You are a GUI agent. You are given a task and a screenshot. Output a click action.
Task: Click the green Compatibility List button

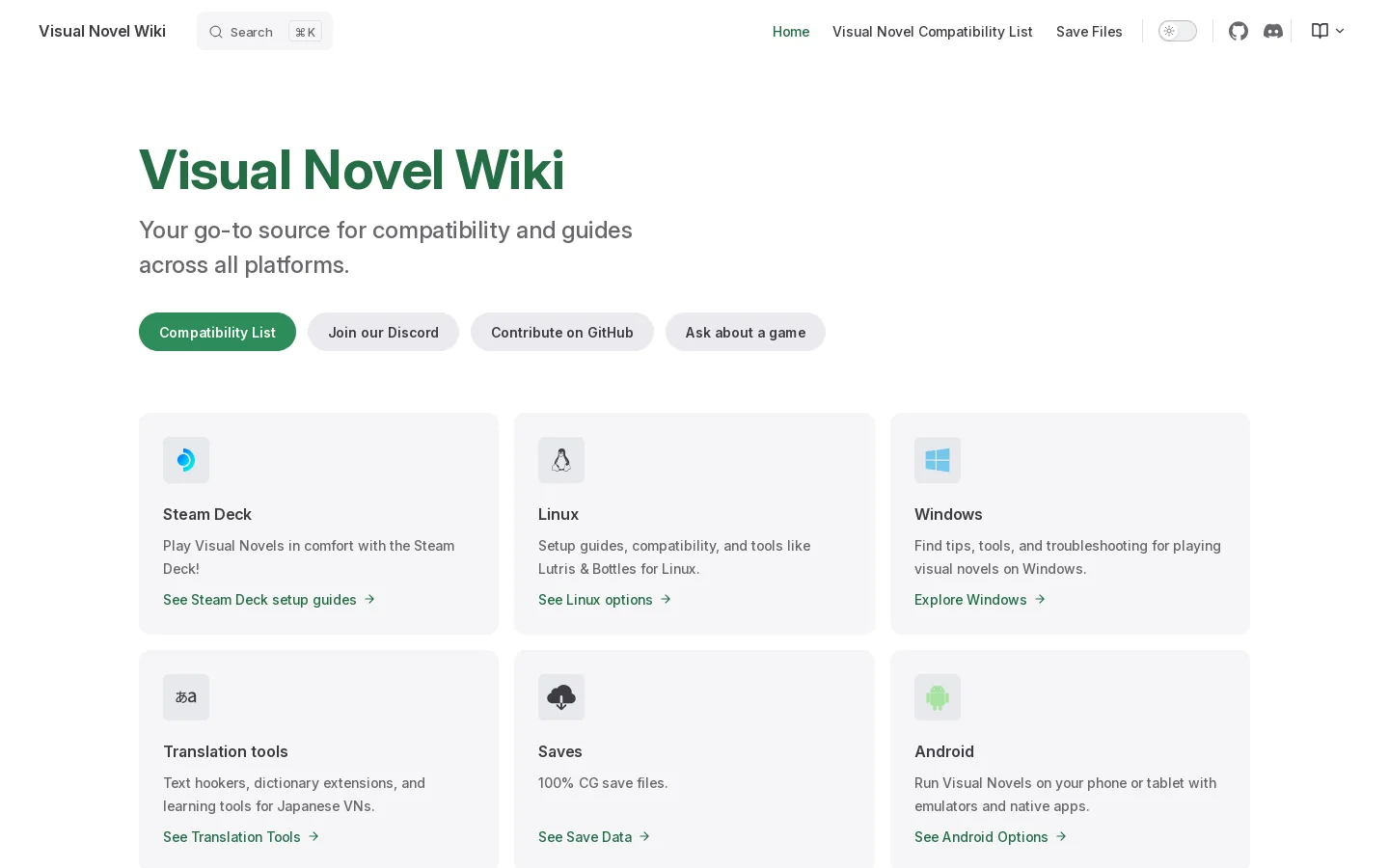coord(217,332)
